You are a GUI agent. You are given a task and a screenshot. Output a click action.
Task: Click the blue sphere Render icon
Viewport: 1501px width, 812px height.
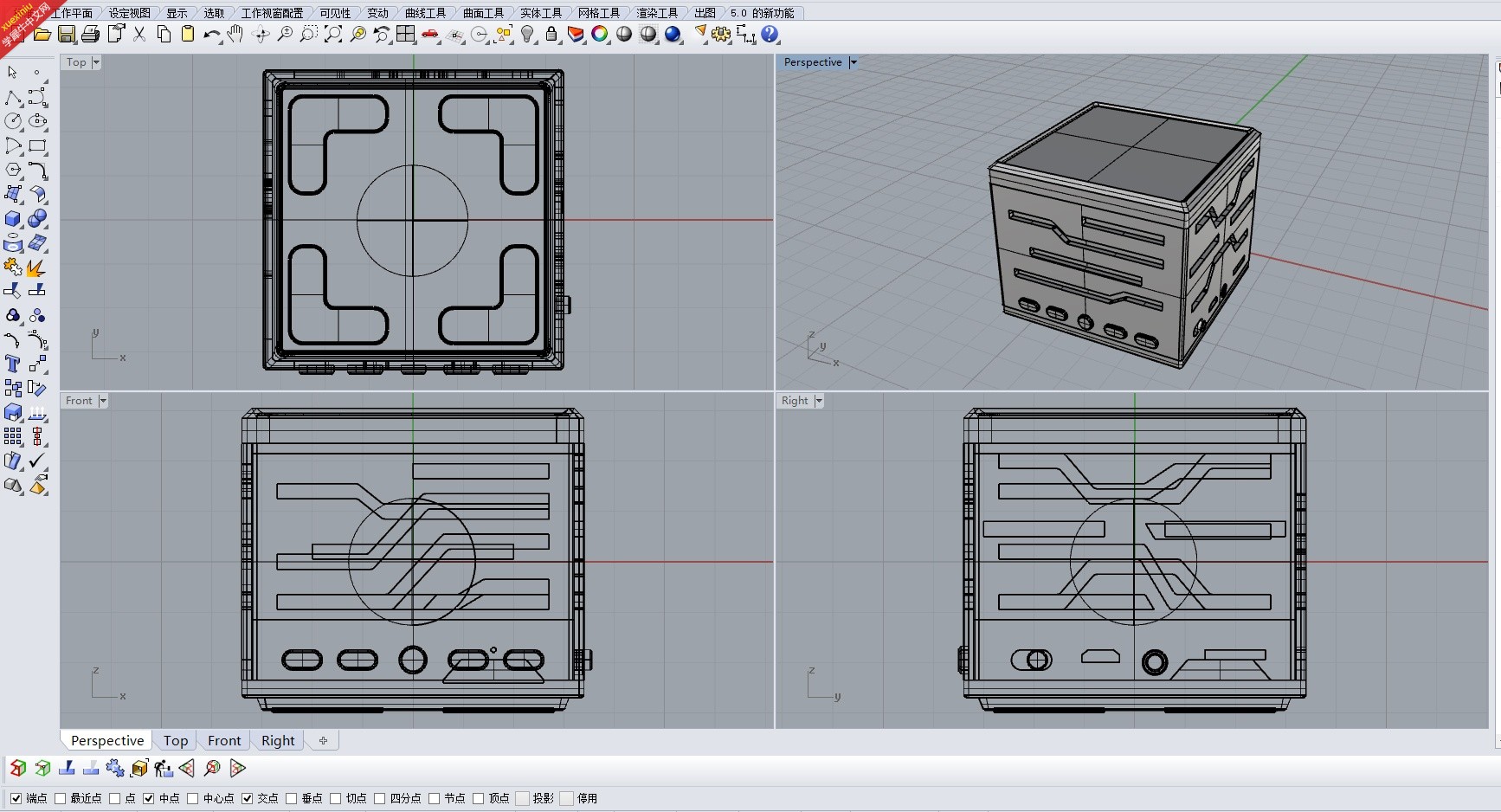click(x=673, y=35)
